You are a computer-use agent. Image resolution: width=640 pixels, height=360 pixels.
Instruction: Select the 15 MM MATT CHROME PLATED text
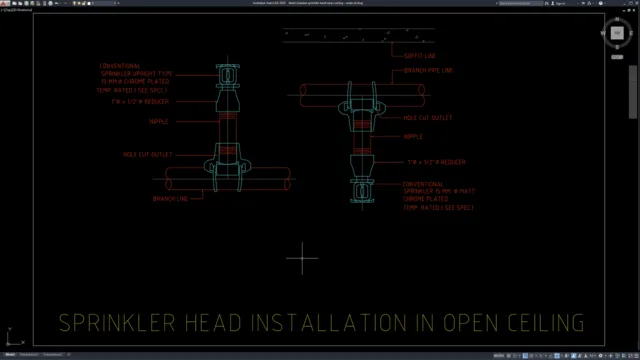point(439,195)
